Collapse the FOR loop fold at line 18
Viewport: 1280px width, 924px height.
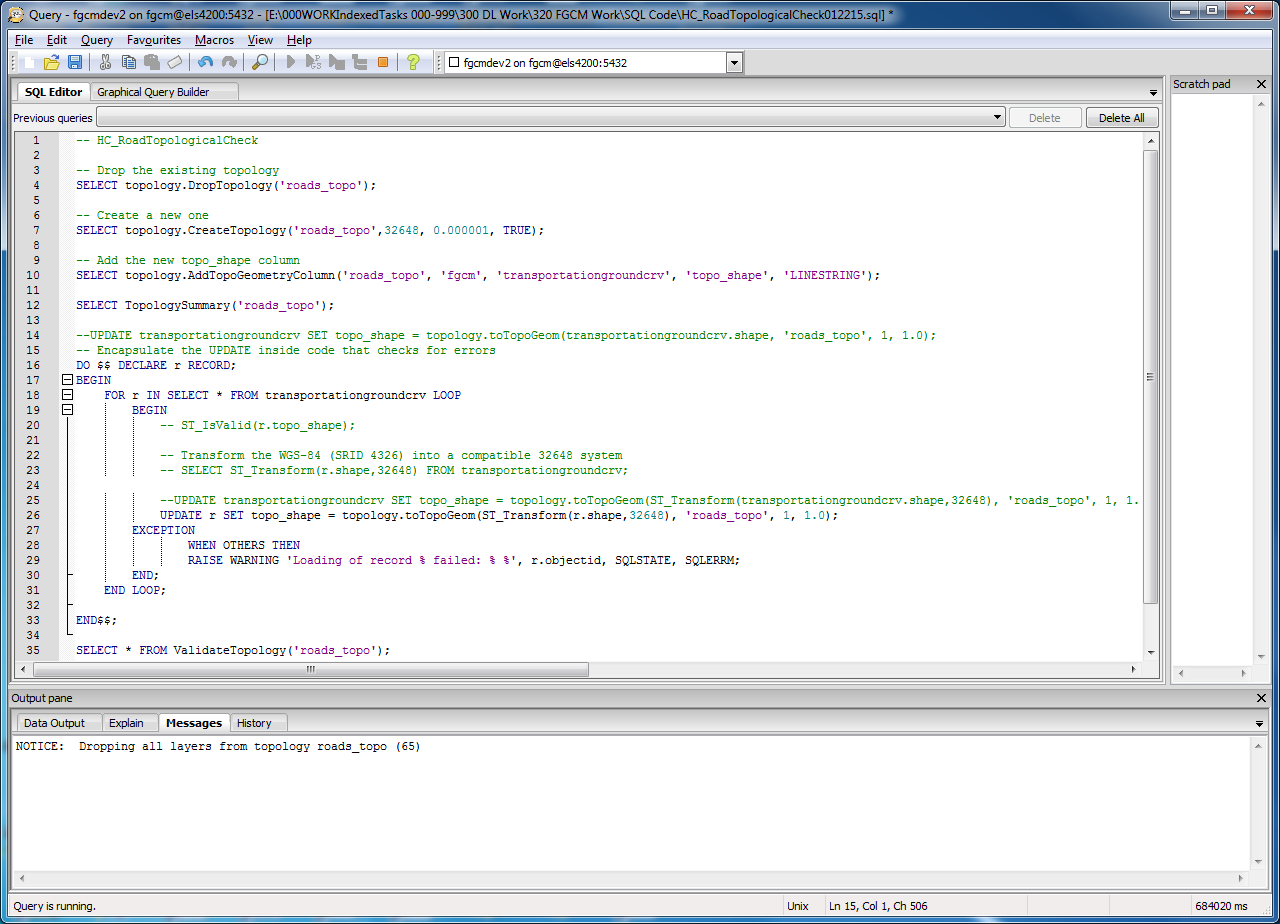click(67, 395)
